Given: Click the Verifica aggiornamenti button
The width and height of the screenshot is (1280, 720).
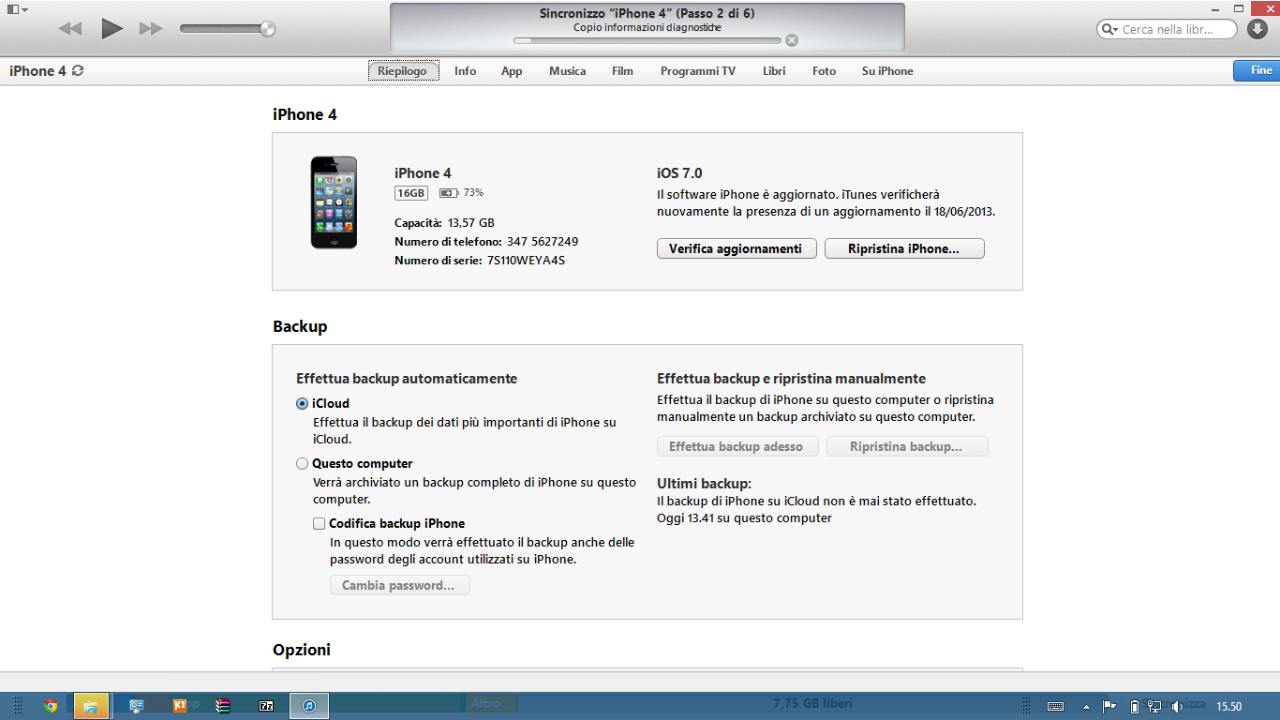Looking at the screenshot, I should (x=736, y=249).
